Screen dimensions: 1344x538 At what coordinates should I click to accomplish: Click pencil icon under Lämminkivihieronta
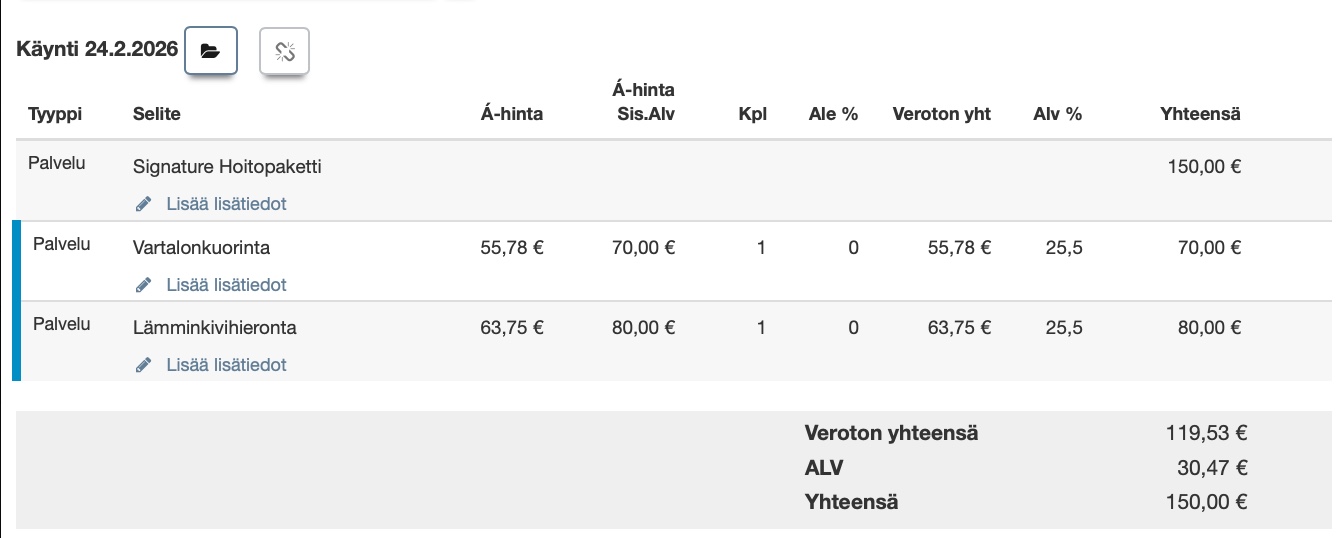coord(144,365)
